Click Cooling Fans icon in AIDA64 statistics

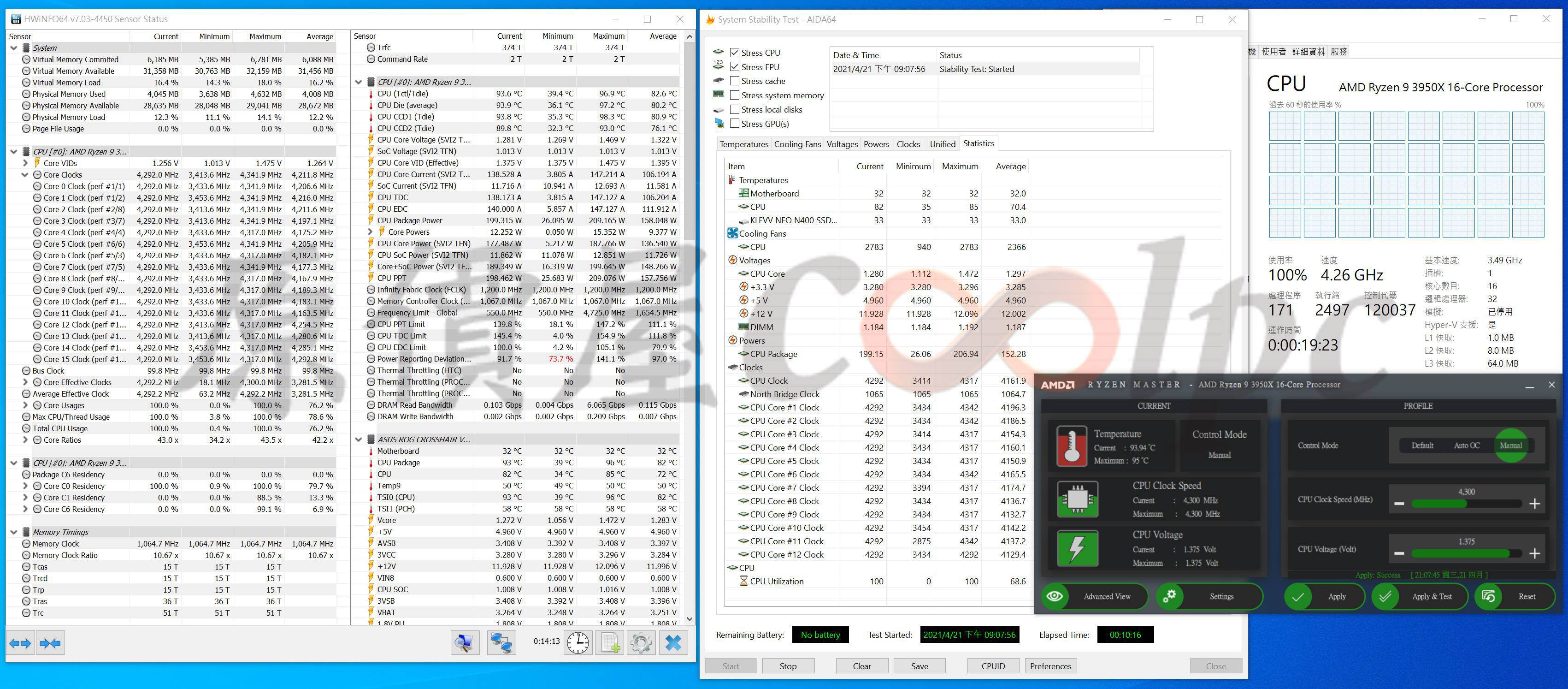732,233
